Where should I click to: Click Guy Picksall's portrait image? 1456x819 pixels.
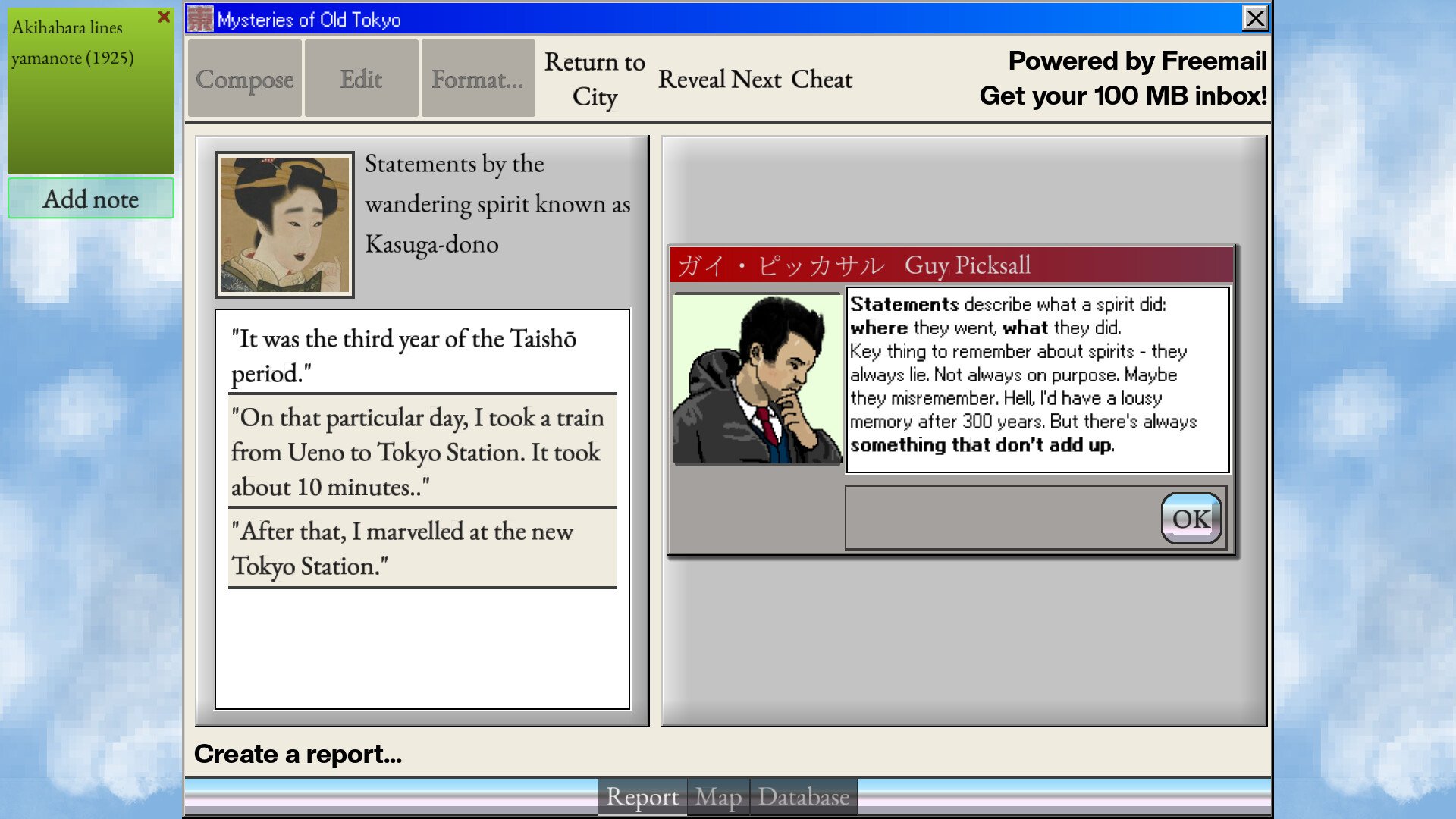click(757, 379)
